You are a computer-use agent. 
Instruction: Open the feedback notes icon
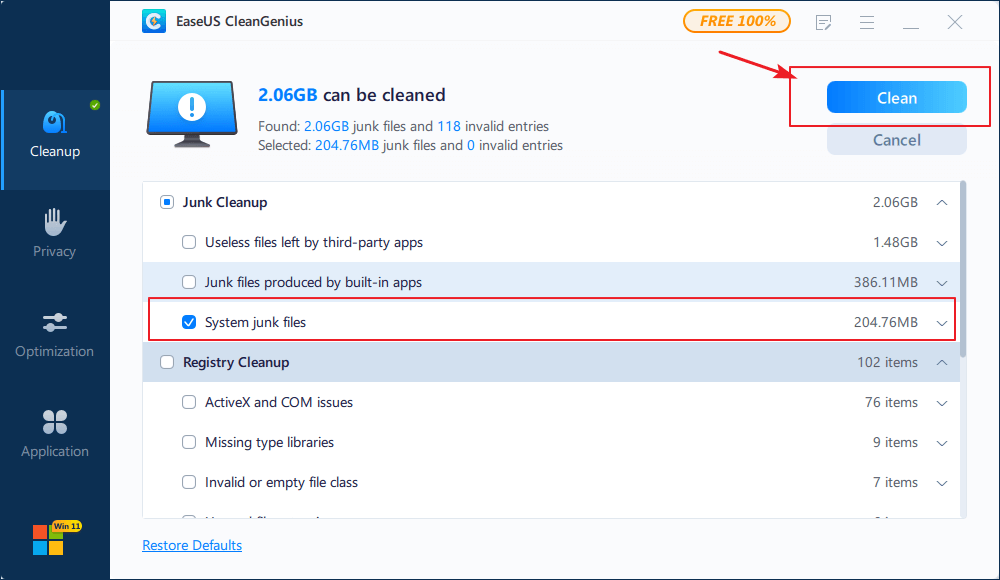(823, 21)
